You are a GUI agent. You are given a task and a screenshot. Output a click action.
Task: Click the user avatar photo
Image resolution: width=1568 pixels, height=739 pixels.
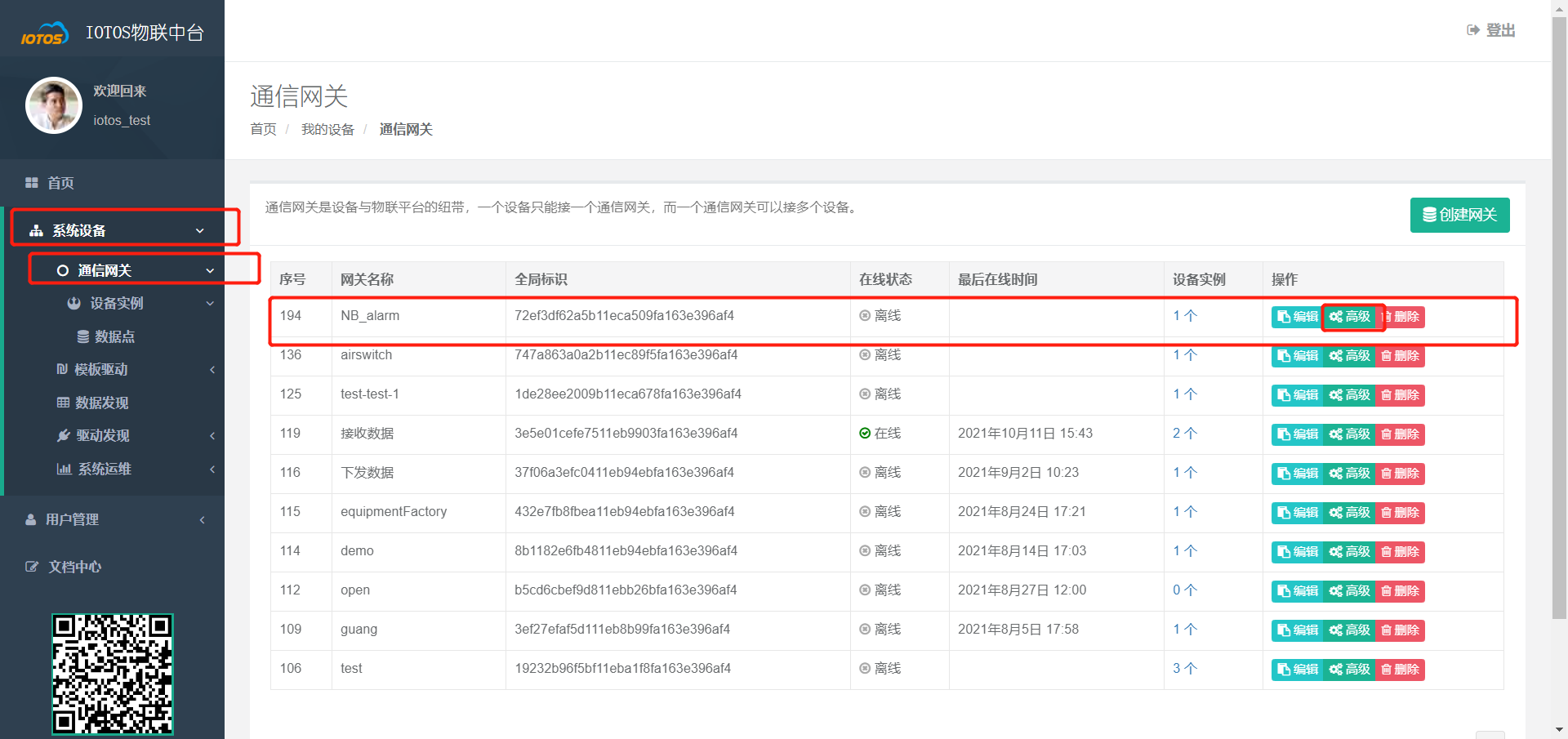coord(54,105)
